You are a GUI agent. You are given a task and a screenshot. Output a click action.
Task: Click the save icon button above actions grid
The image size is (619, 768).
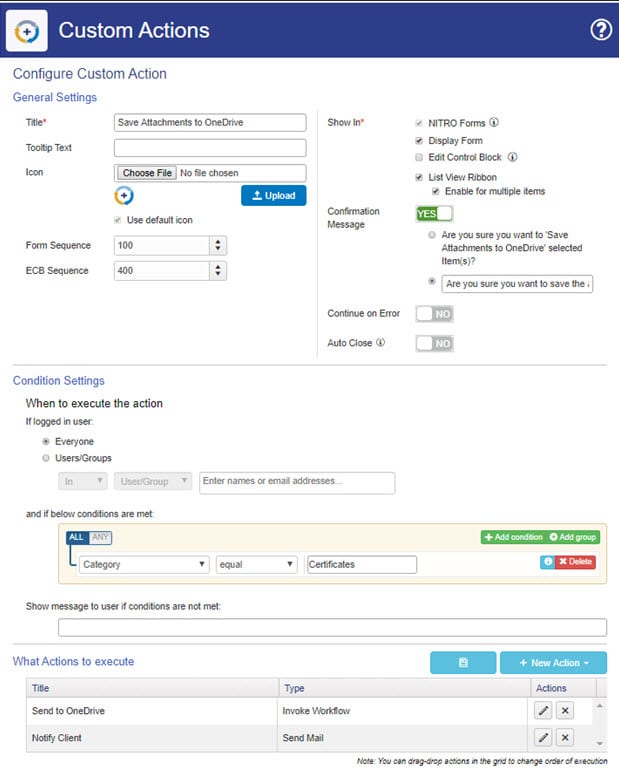tap(463, 663)
